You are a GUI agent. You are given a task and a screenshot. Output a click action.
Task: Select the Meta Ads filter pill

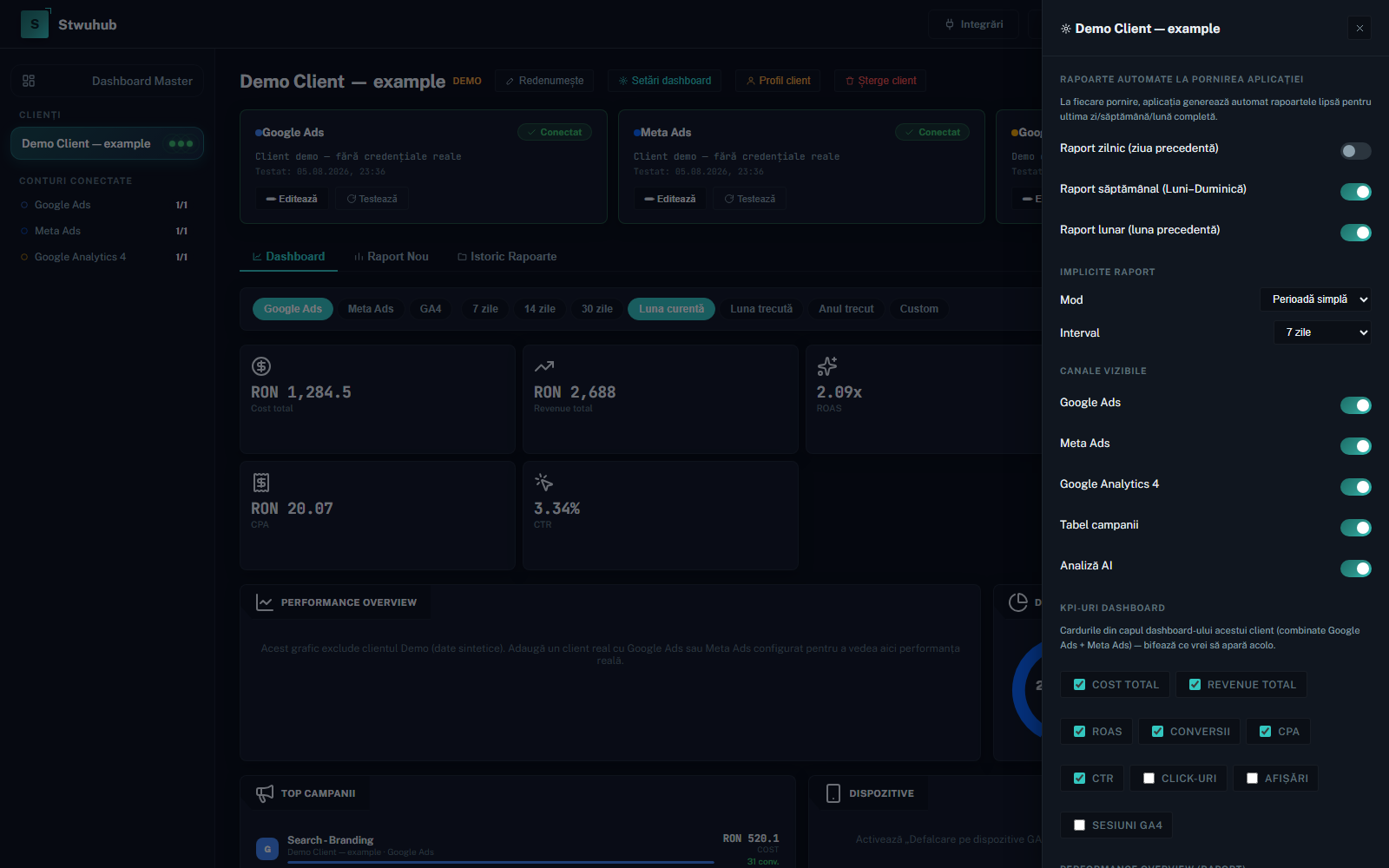371,309
